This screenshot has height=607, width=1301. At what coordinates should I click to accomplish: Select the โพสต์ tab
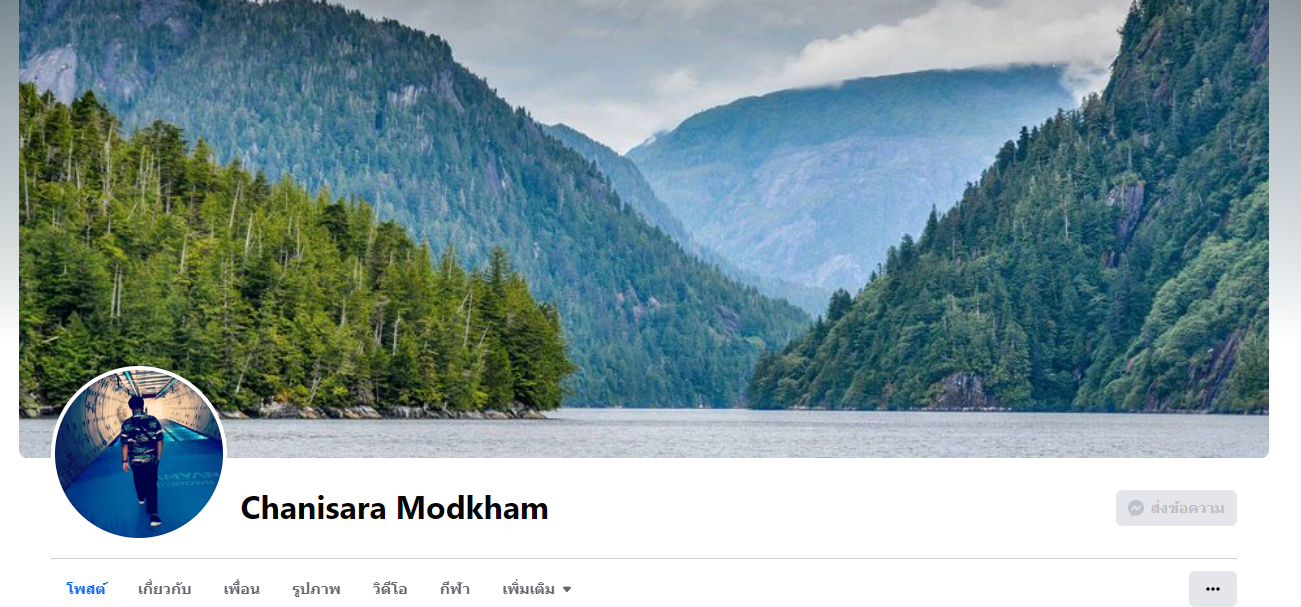(x=86, y=589)
